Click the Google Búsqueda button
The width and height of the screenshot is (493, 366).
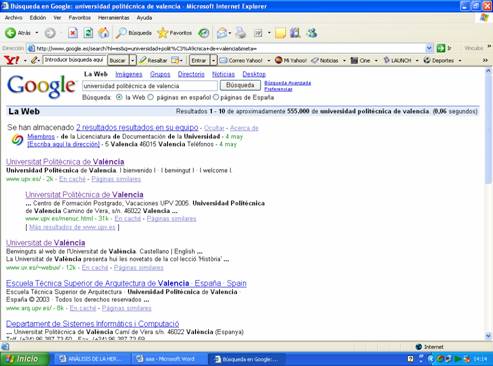[240, 85]
